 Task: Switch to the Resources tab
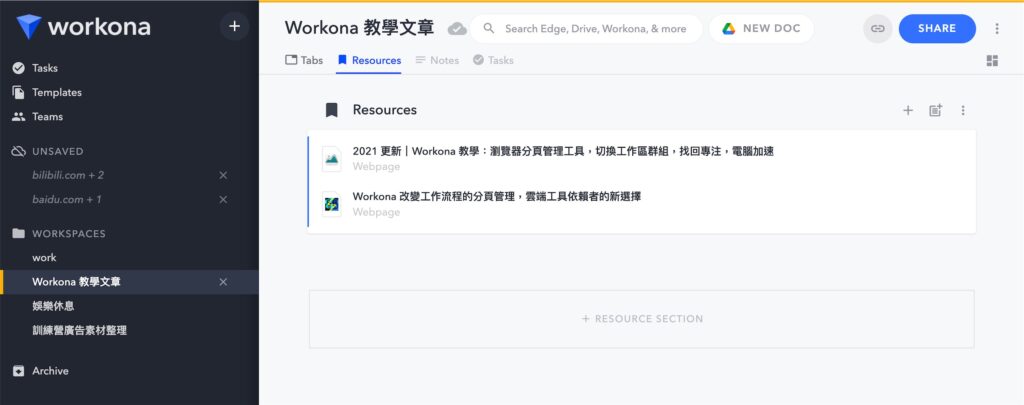click(x=369, y=60)
